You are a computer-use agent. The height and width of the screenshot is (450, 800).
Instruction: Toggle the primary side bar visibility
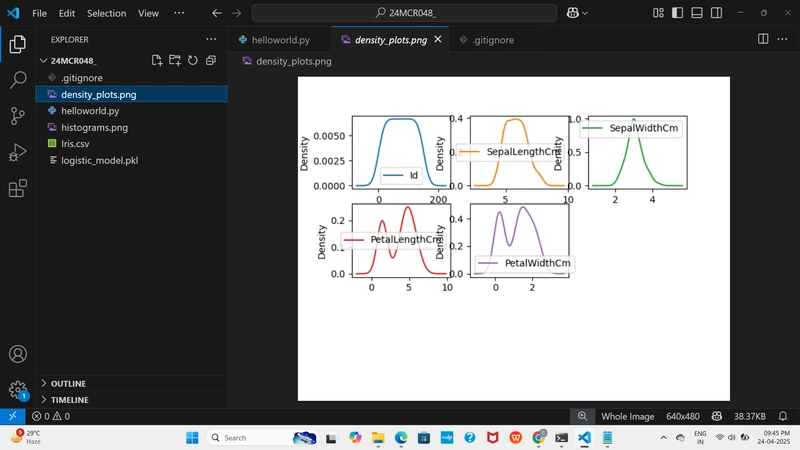[x=678, y=13]
